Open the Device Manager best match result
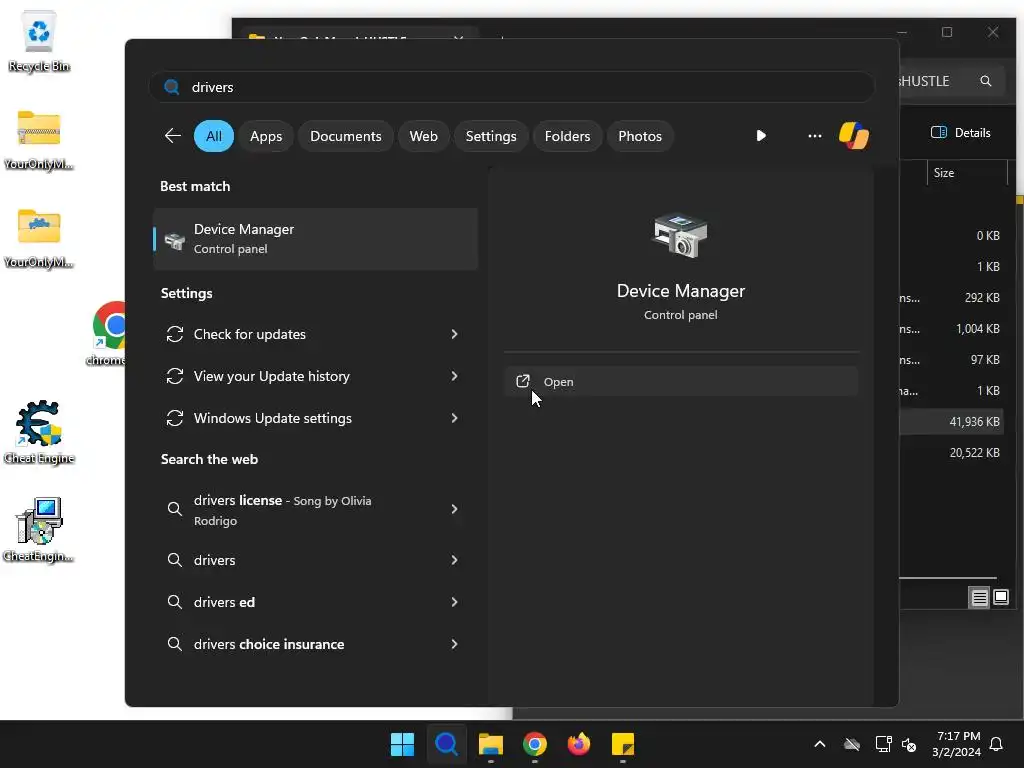This screenshot has height=768, width=1024. (x=315, y=239)
